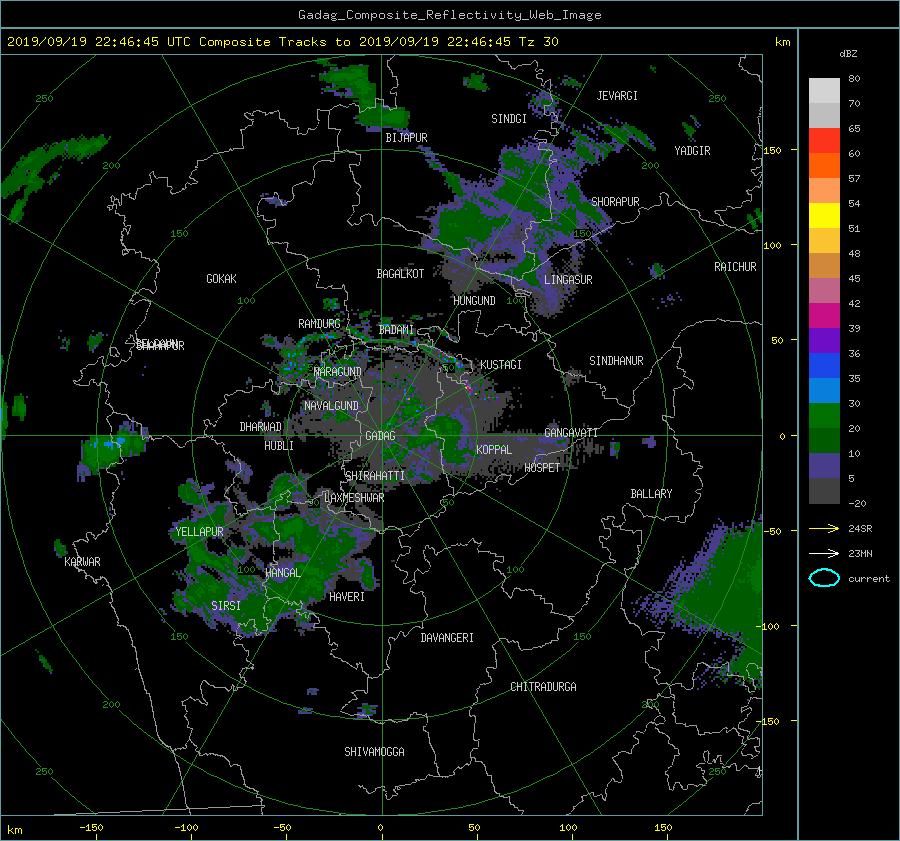Click the yellow 51 dBZ color swatch
900x841 pixels.
824,215
